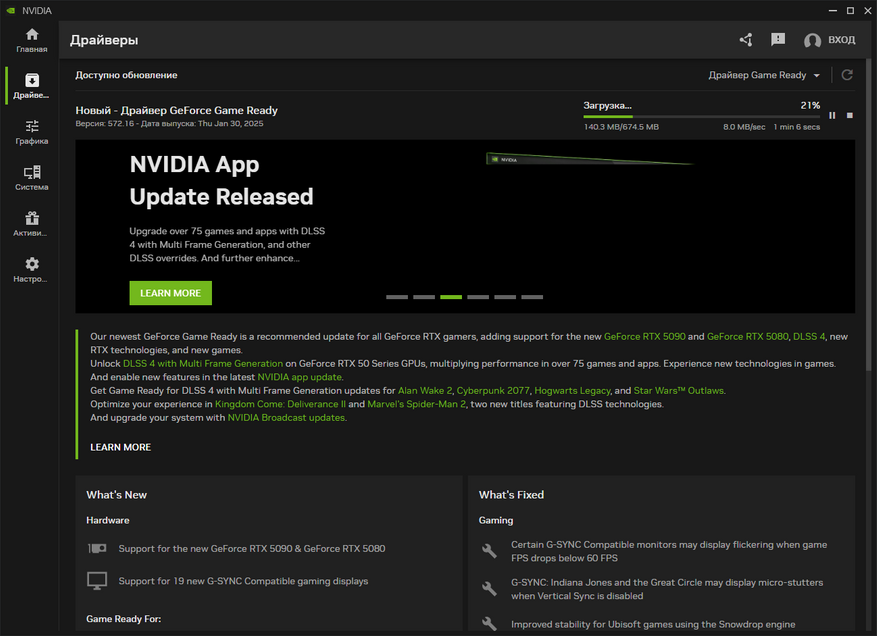Stop the driver download
877x636 pixels.
tap(850, 115)
